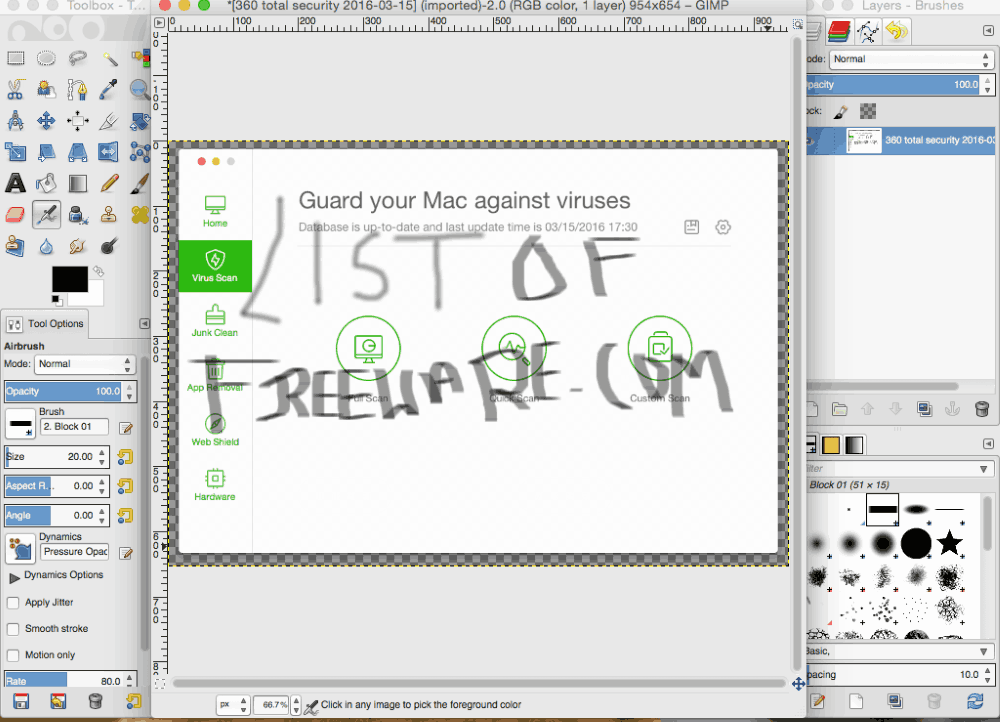This screenshot has width=1000, height=722.
Task: Open the Basic tag assignment dropdown arrow
Action: point(983,651)
